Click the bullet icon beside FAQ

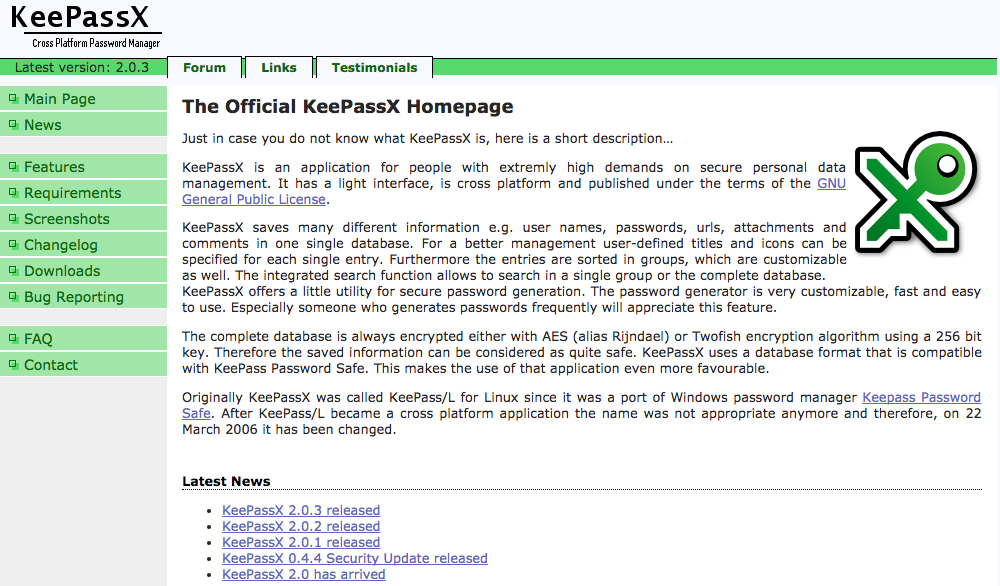click(x=13, y=339)
